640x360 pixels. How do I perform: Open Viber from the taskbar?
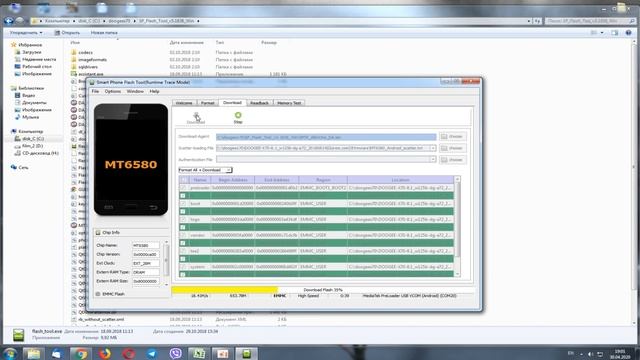pos(176,353)
